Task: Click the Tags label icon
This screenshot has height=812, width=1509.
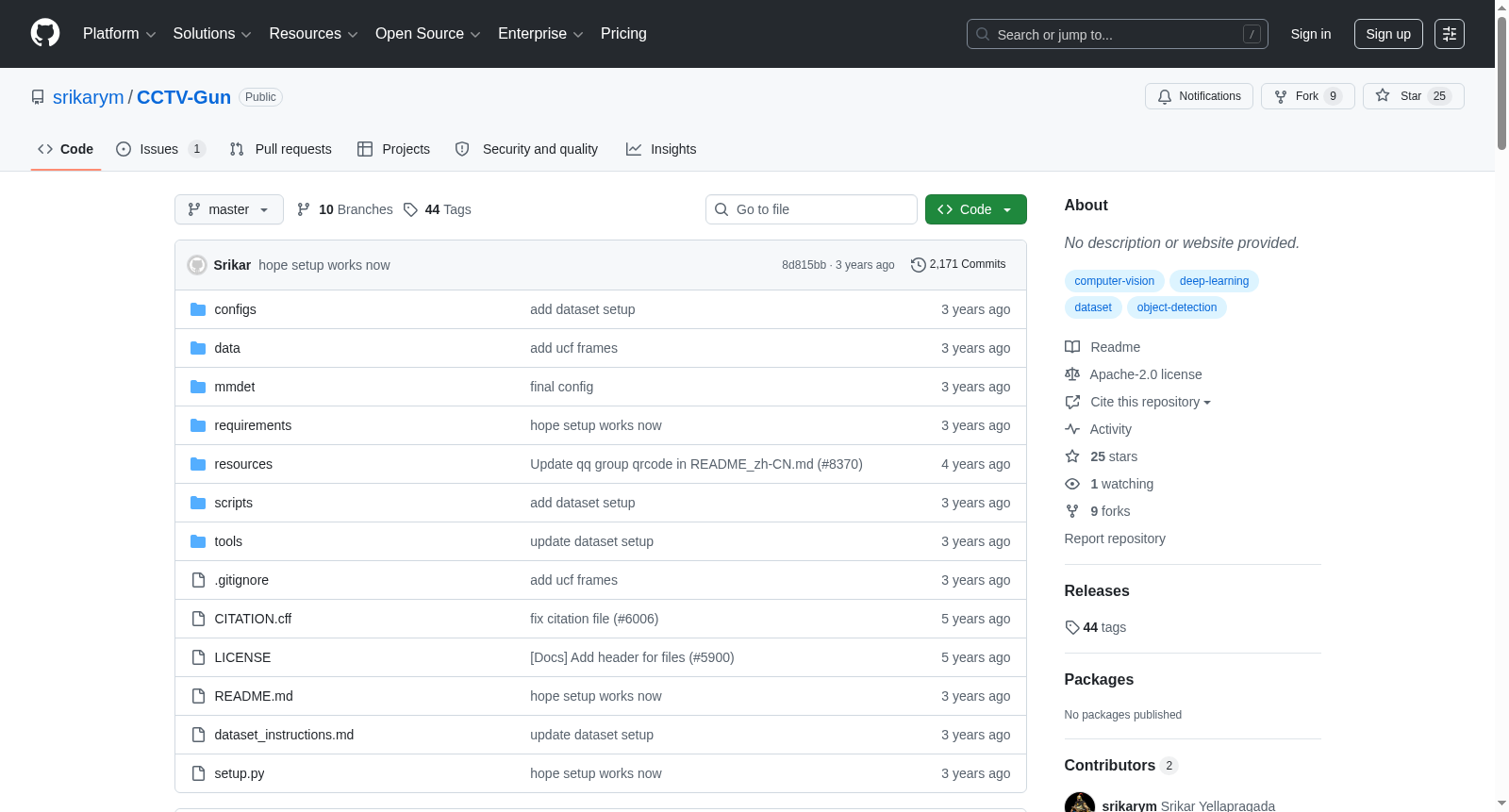Action: click(x=410, y=209)
